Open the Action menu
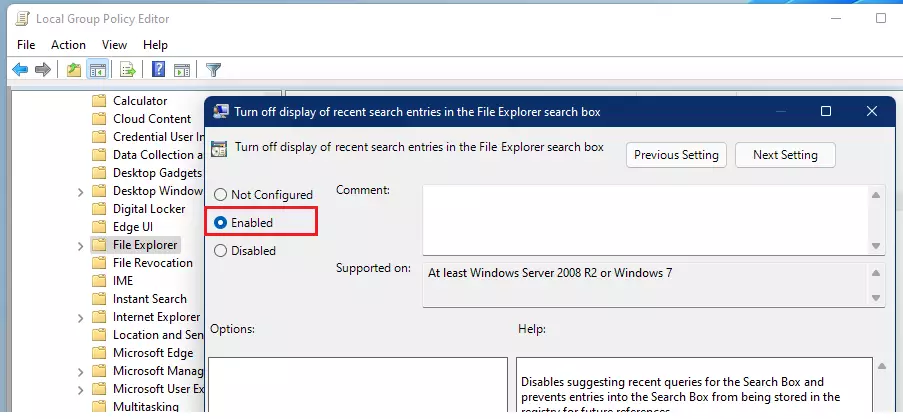This screenshot has height=419, width=903. (68, 44)
